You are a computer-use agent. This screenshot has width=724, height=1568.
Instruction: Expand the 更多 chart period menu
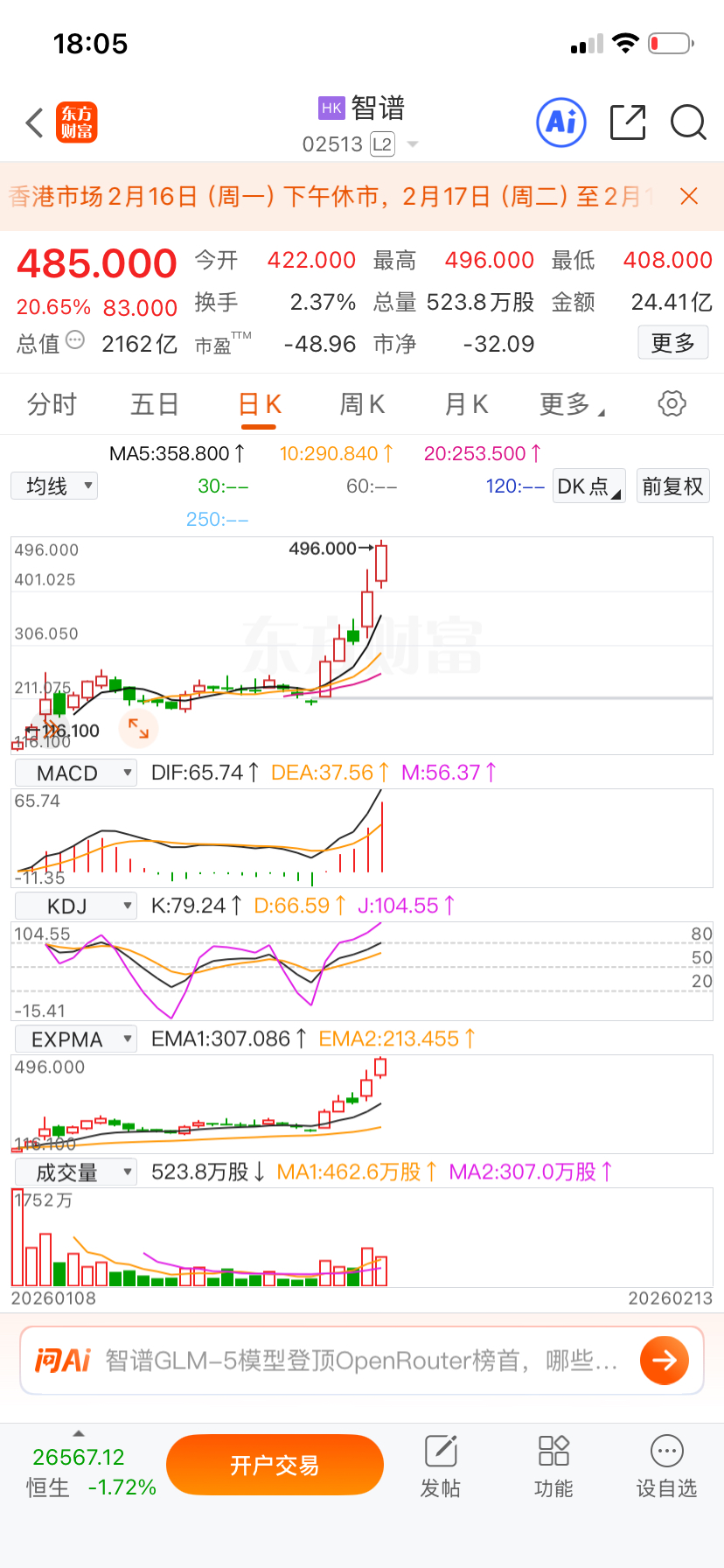click(x=572, y=404)
